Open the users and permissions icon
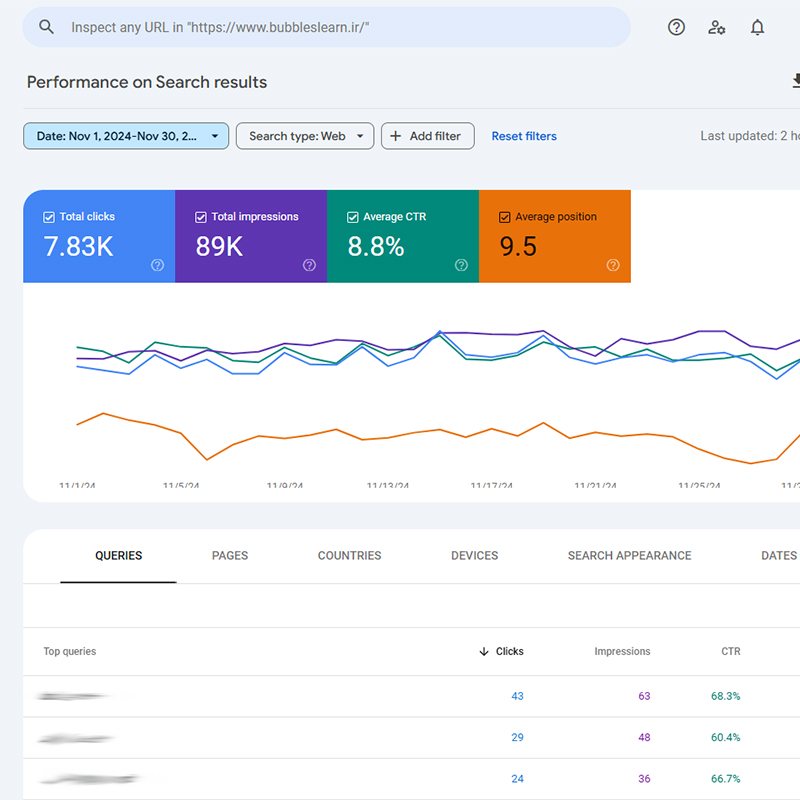Viewport: 800px width, 800px height. coord(717,27)
